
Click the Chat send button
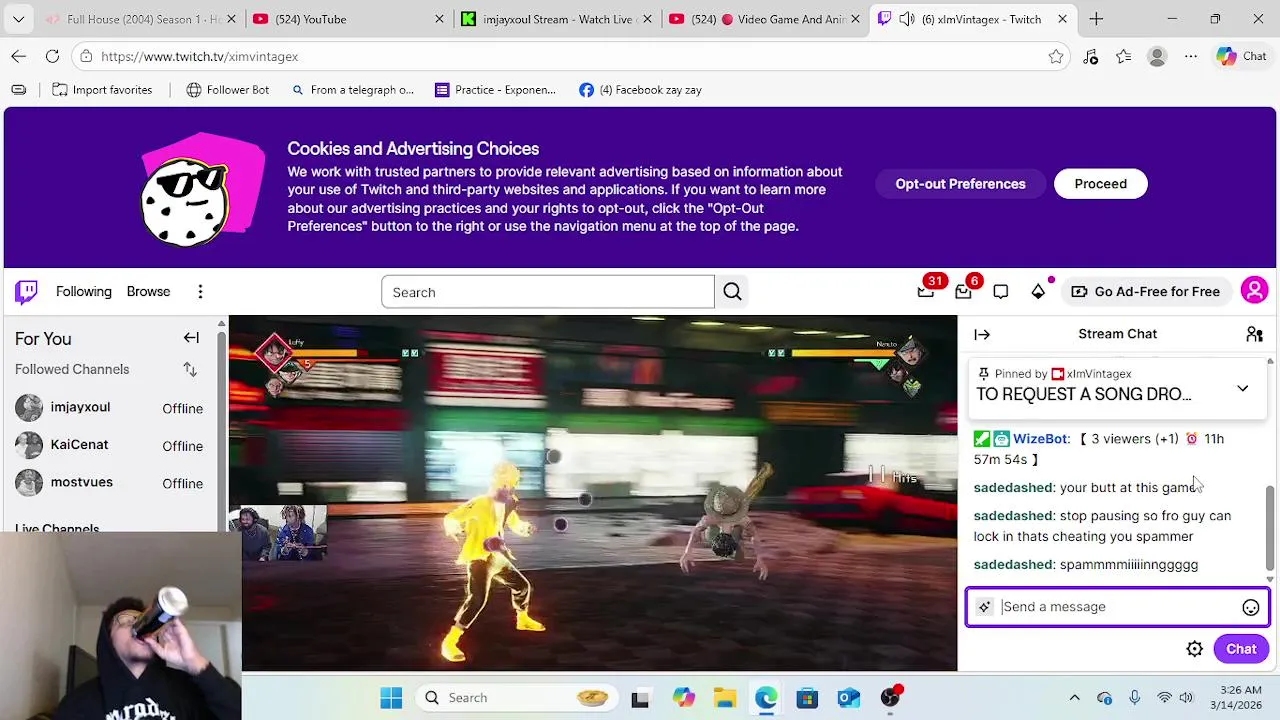pos(1241,649)
